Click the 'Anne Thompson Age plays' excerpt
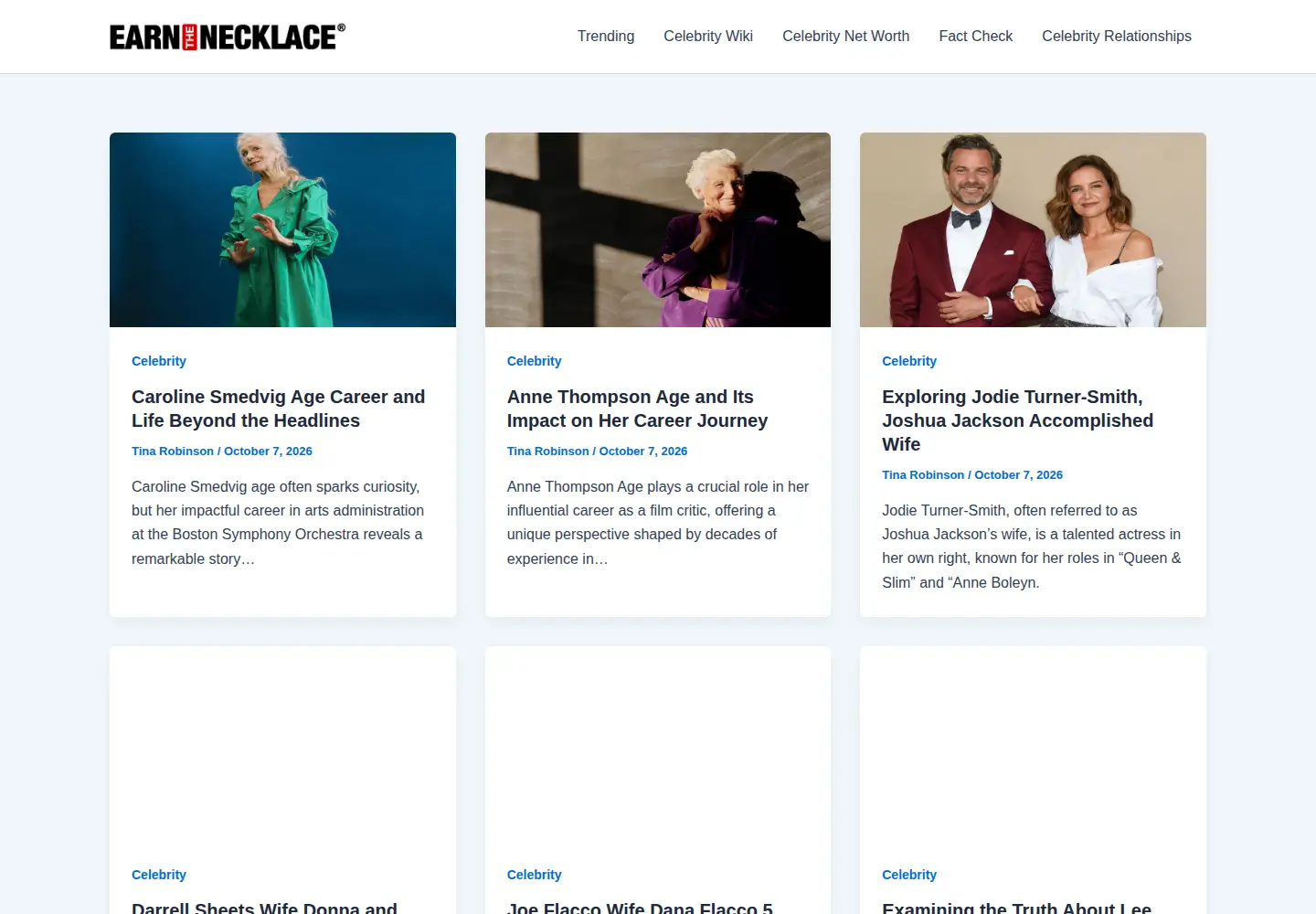This screenshot has width=1316, height=914. pyautogui.click(x=658, y=523)
